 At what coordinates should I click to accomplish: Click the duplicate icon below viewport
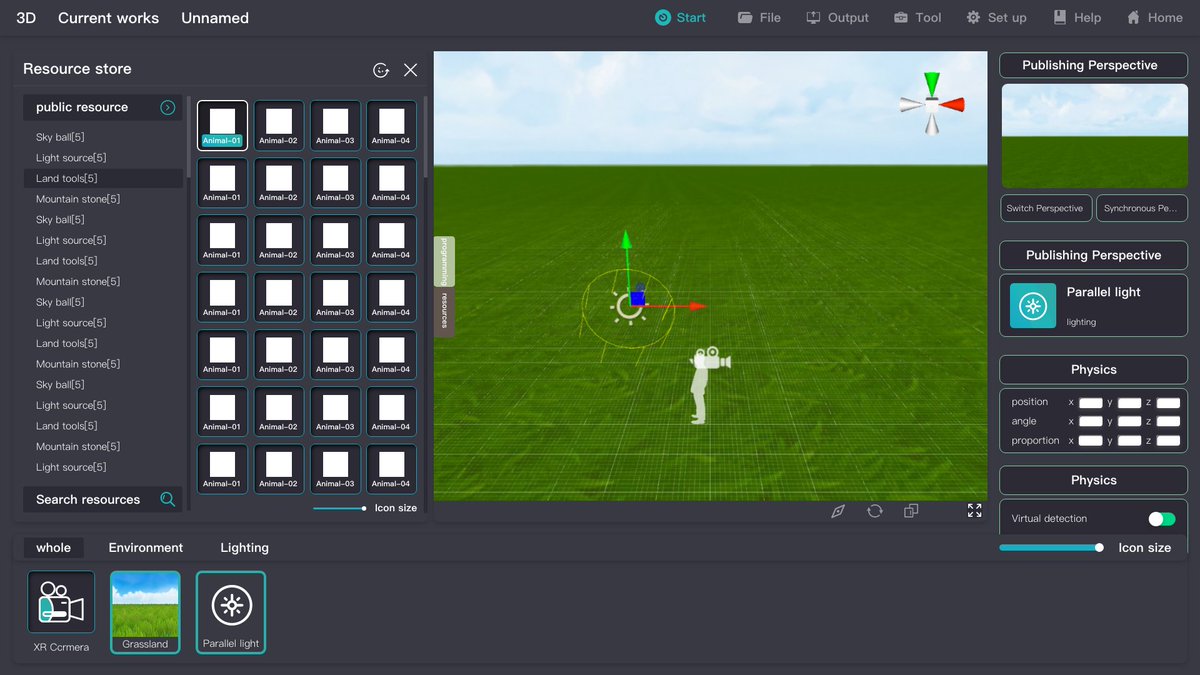[911, 511]
